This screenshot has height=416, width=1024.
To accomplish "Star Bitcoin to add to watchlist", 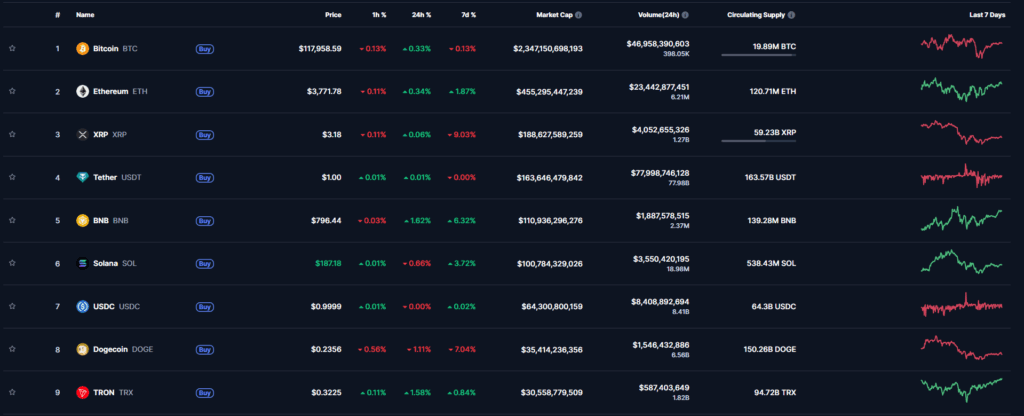I will [12, 48].
